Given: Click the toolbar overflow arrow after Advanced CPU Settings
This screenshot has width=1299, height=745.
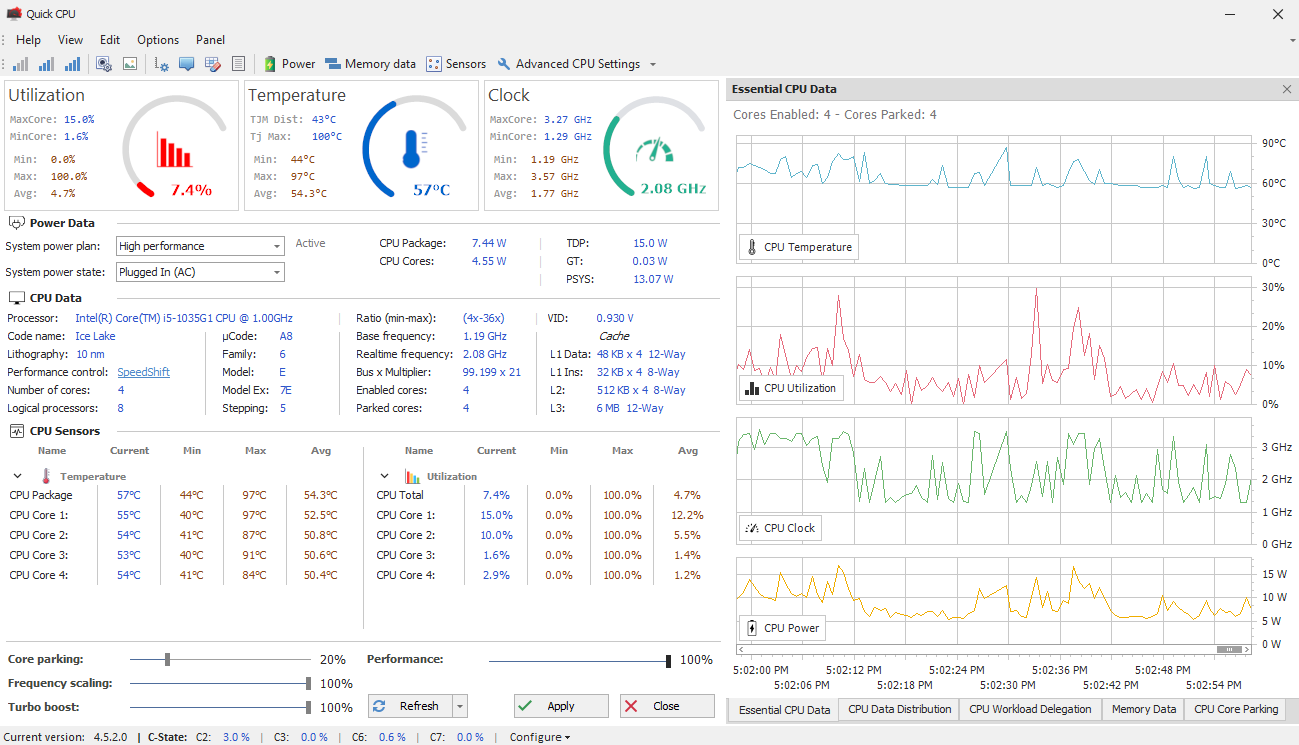Looking at the screenshot, I should (x=653, y=65).
